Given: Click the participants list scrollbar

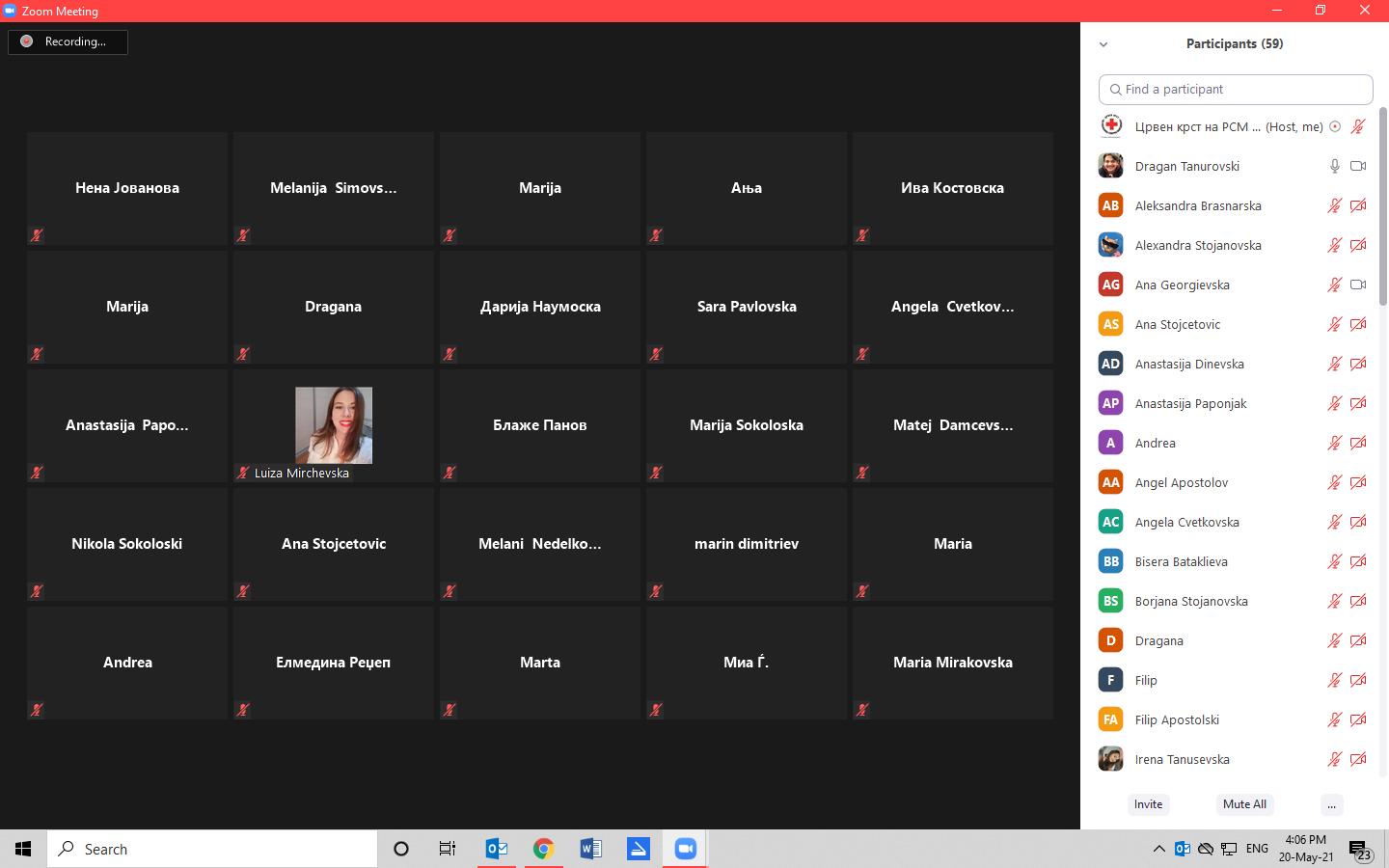Looking at the screenshot, I should 1383,207.
